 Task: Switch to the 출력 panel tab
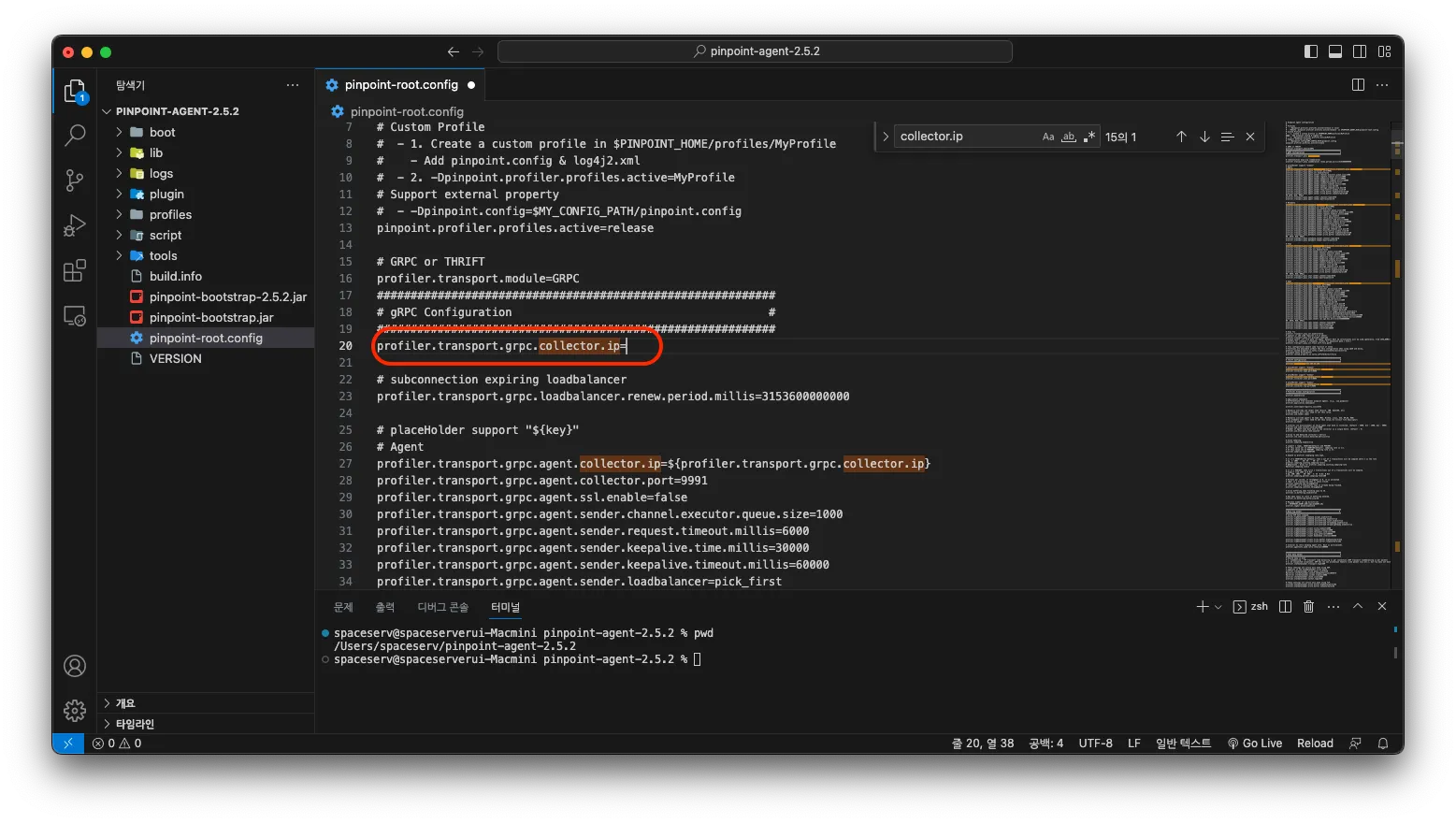(x=385, y=607)
